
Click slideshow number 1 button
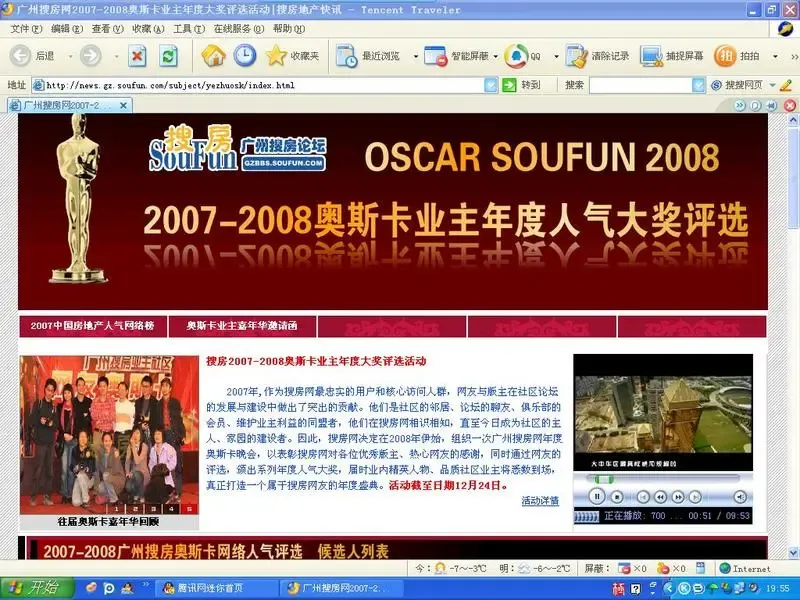tap(116, 509)
